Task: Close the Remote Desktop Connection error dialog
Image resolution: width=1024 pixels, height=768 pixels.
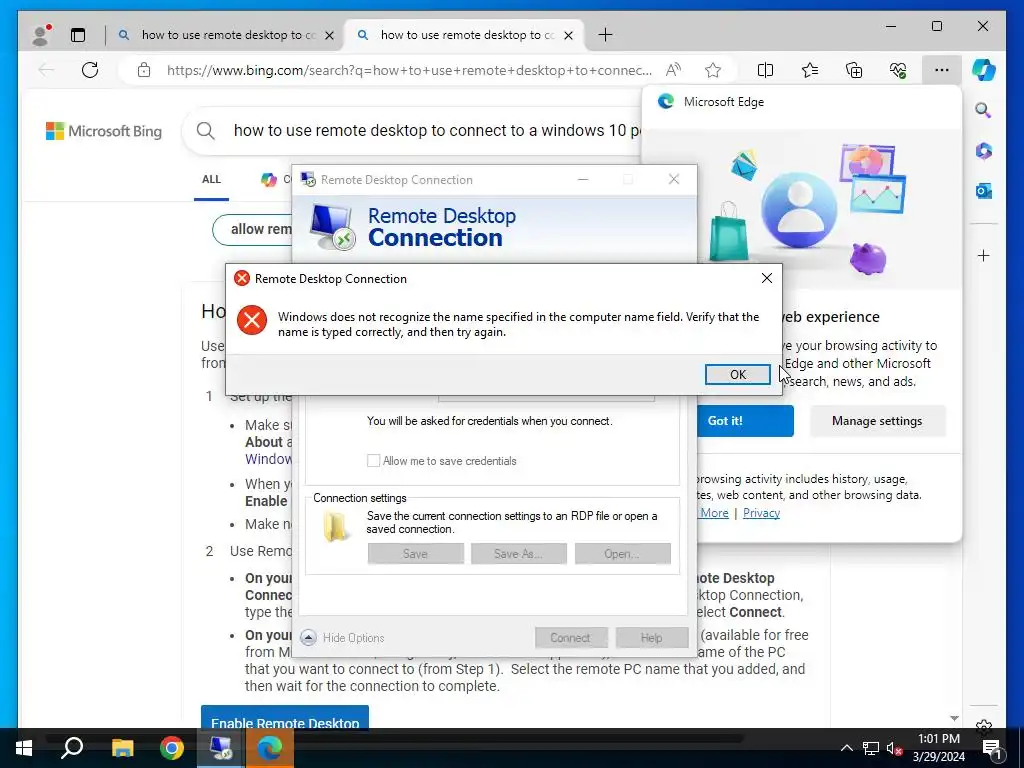Action: 767,278
